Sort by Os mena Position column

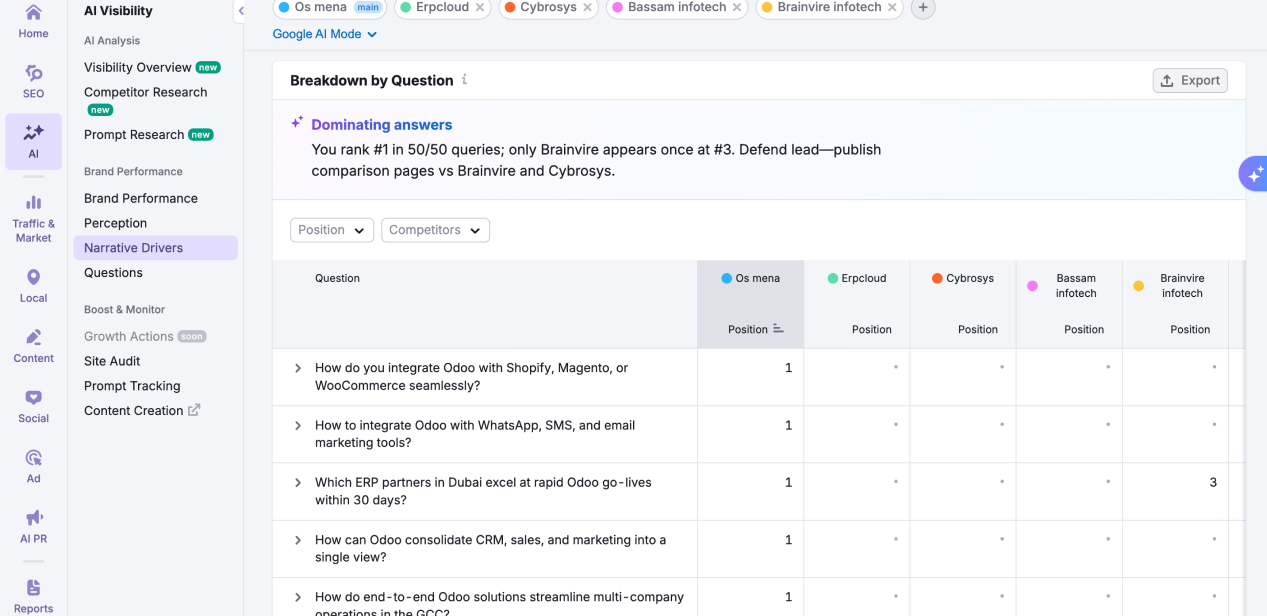pyautogui.click(x=778, y=329)
